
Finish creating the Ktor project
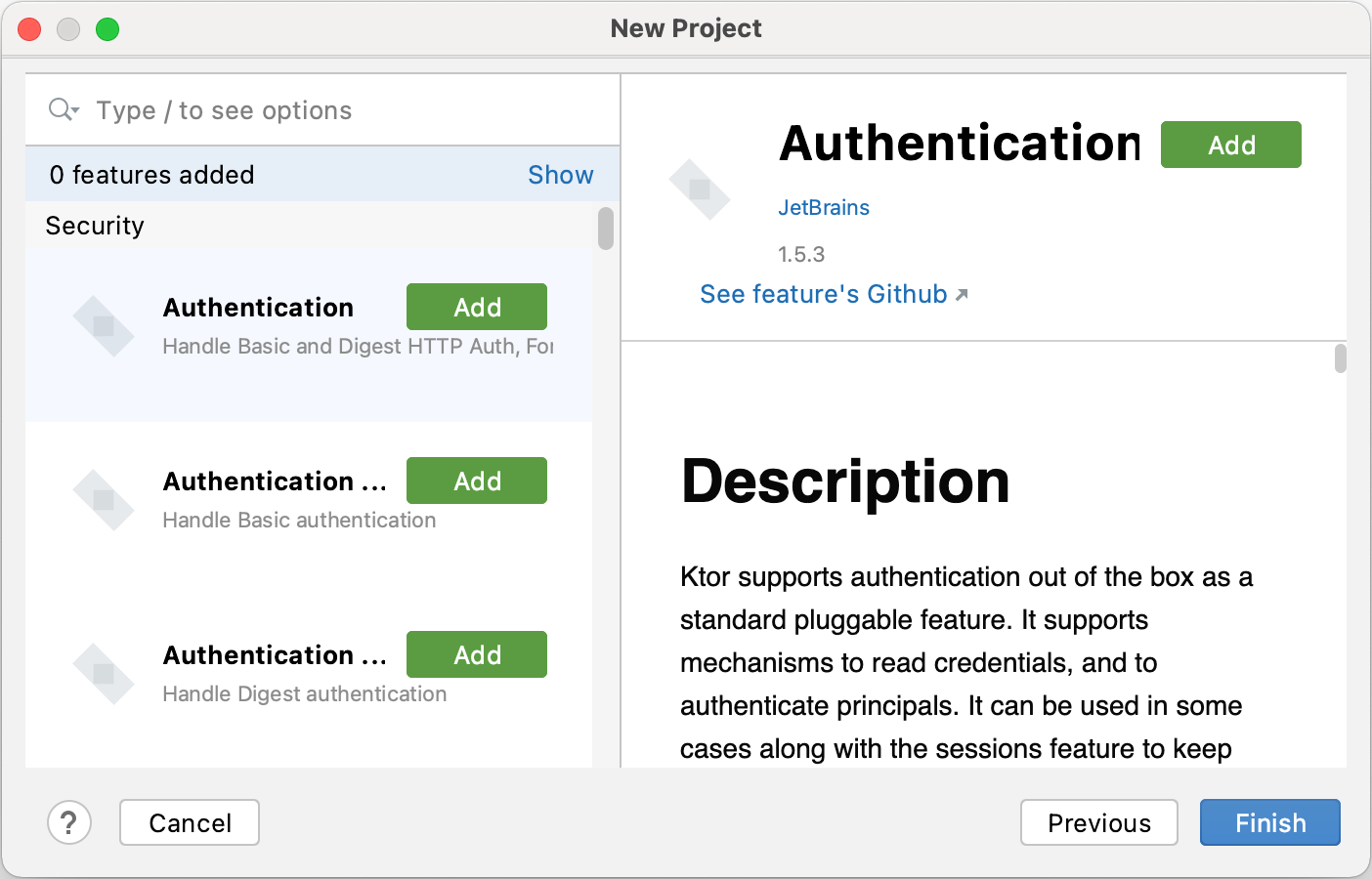(x=1269, y=822)
